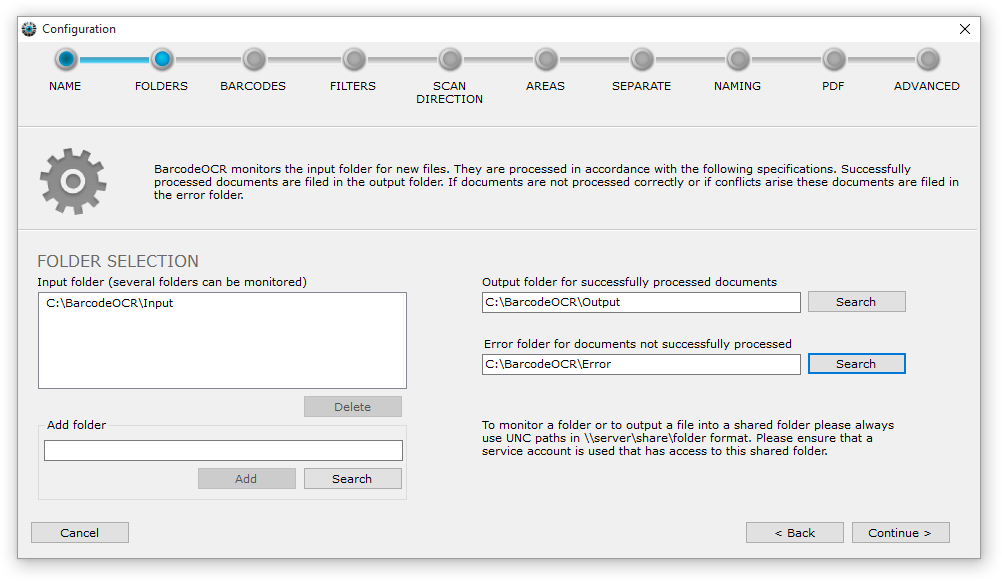Browse for output folder with Search
The height and width of the screenshot is (581, 1002).
[x=856, y=302]
